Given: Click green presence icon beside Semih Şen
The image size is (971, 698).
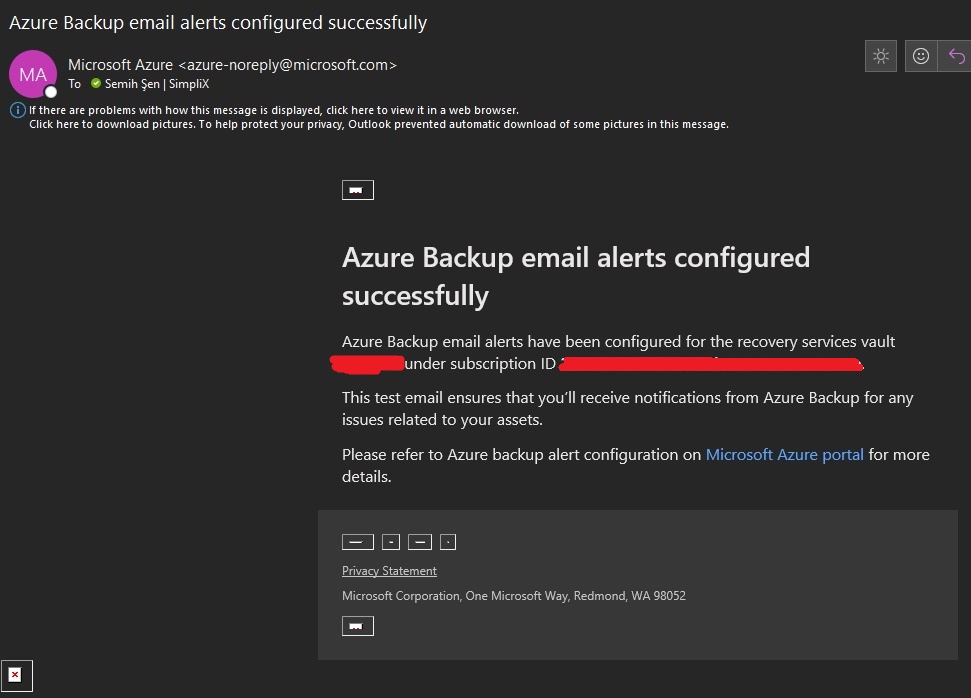Looking at the screenshot, I should click(x=96, y=84).
